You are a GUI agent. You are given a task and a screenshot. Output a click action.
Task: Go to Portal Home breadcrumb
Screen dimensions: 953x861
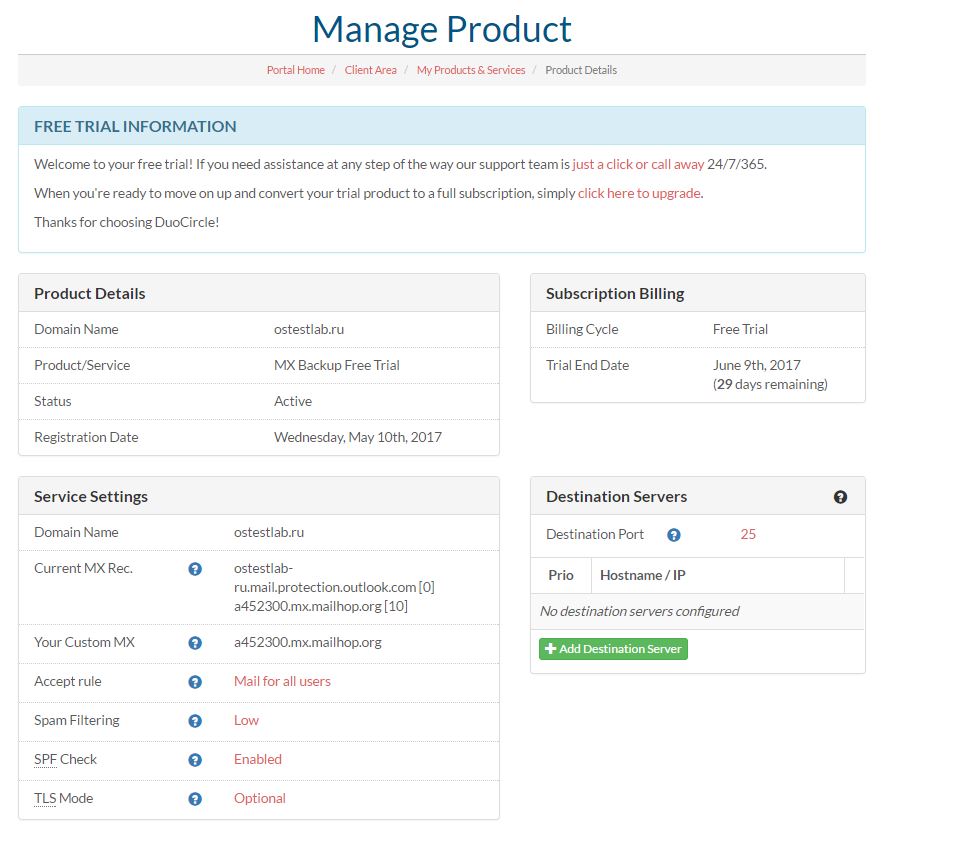pos(295,70)
